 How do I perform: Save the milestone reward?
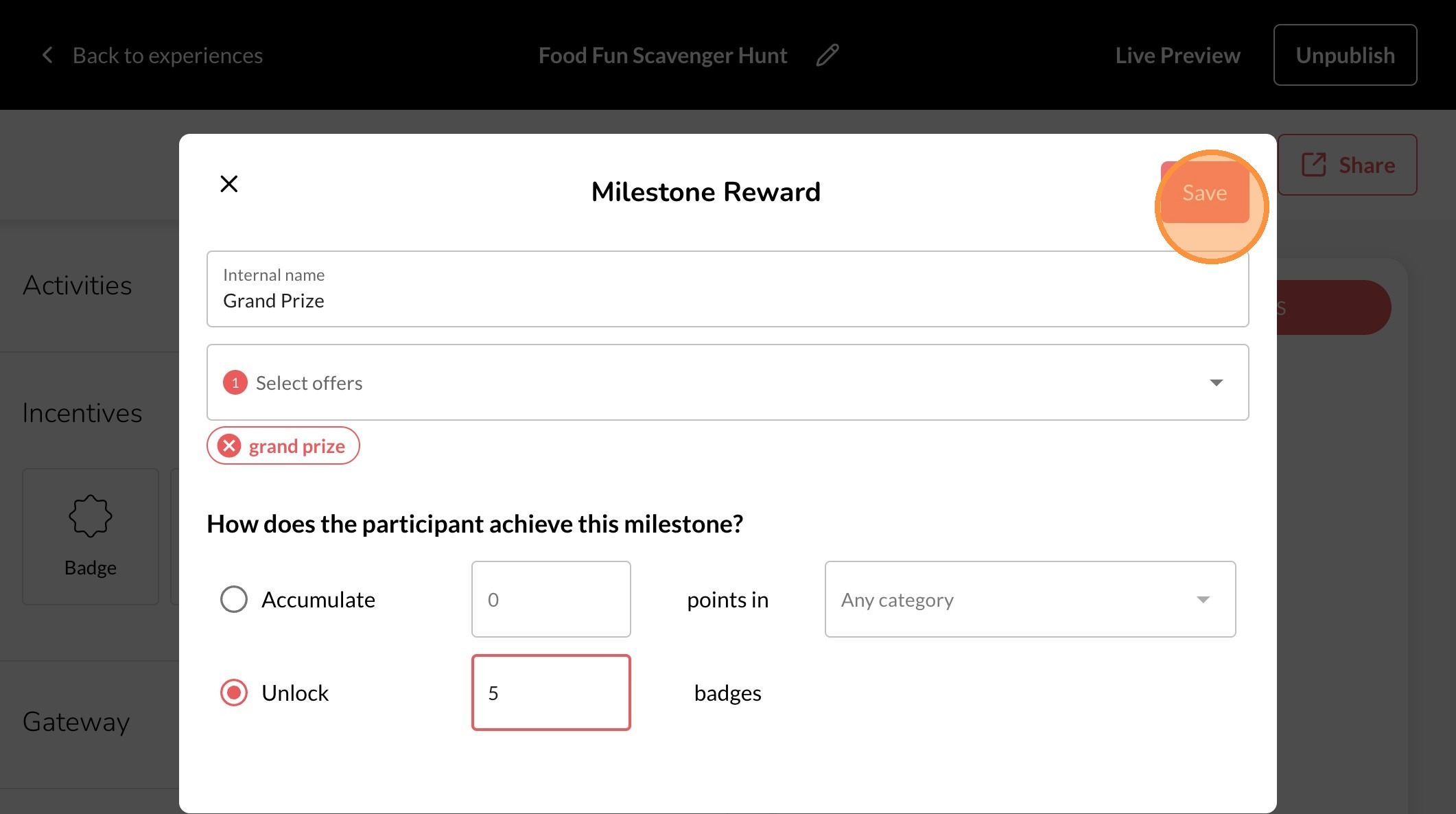tap(1204, 193)
